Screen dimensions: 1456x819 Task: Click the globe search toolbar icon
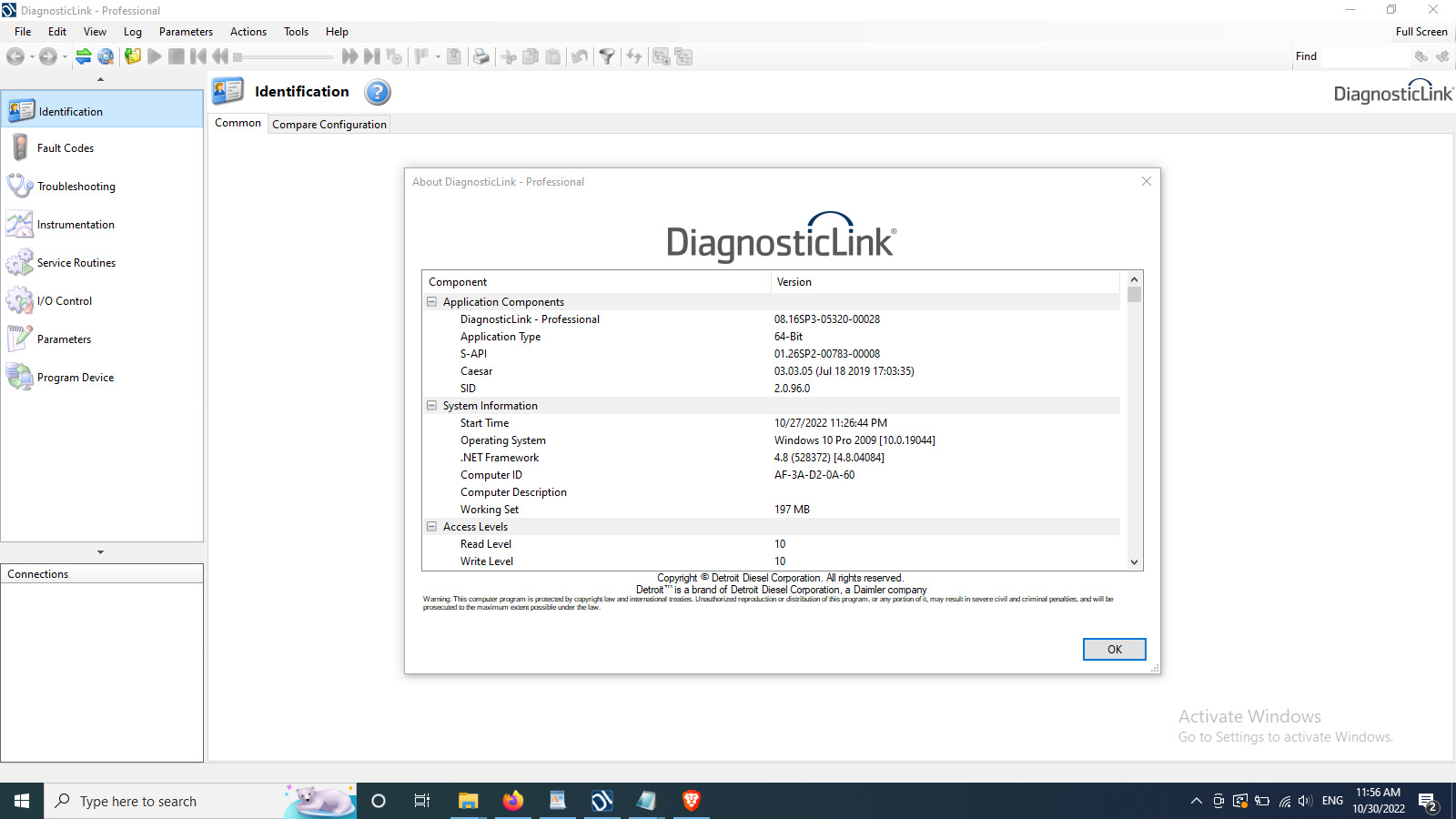[106, 56]
